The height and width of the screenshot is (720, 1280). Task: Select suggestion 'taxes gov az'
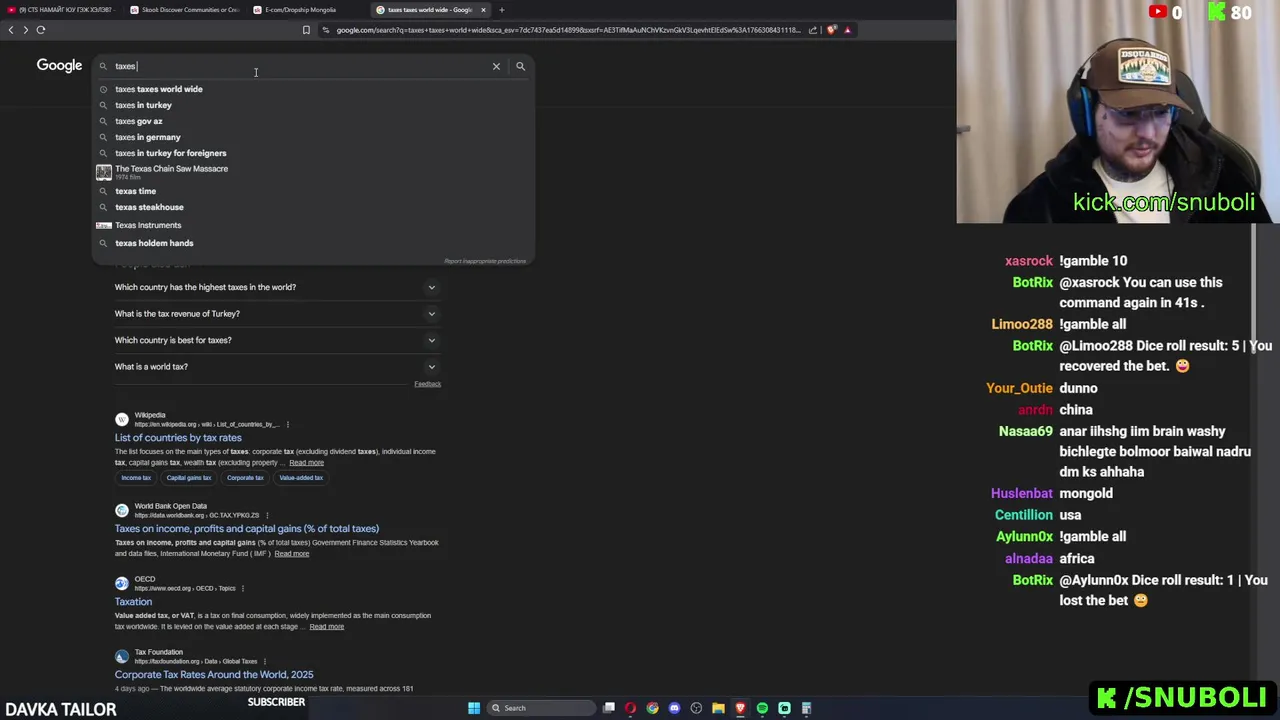pyautogui.click(x=312, y=121)
